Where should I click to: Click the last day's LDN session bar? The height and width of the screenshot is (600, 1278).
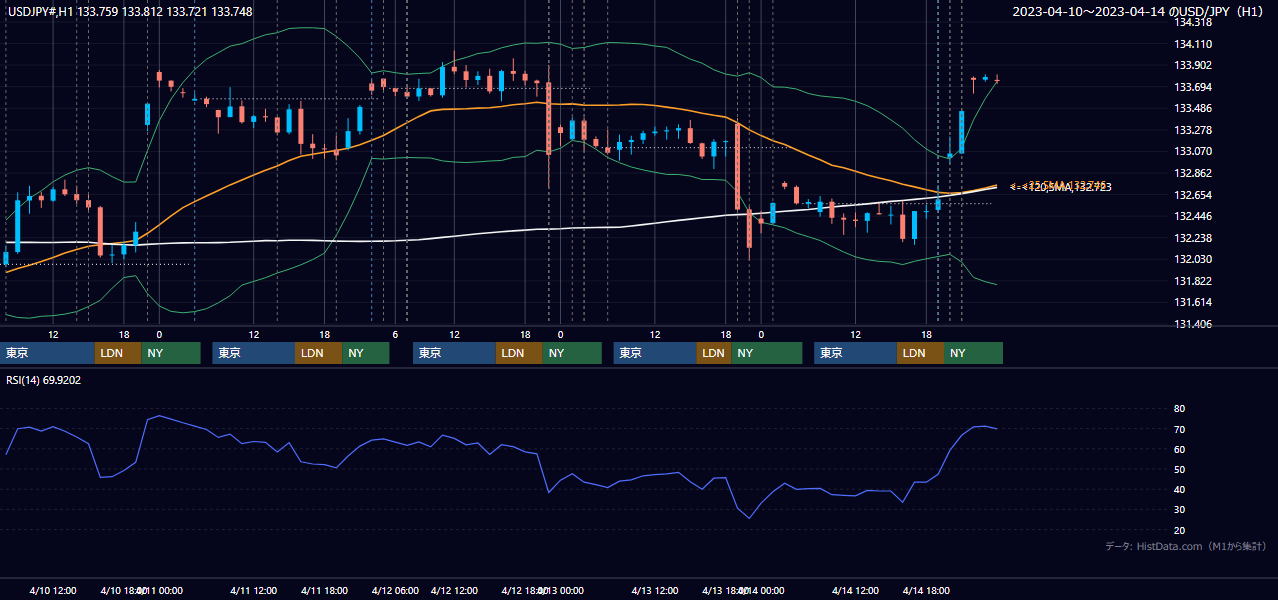pyautogui.click(x=920, y=353)
